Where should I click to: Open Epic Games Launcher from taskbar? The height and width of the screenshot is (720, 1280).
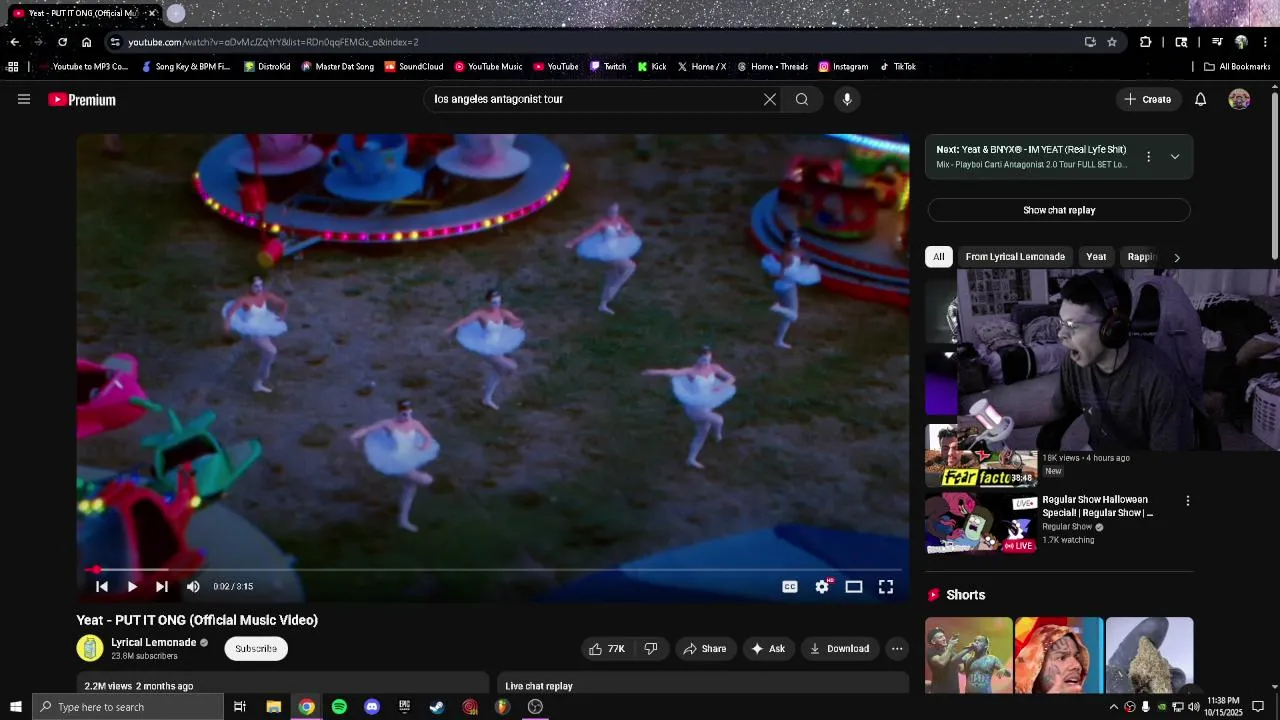(x=404, y=707)
